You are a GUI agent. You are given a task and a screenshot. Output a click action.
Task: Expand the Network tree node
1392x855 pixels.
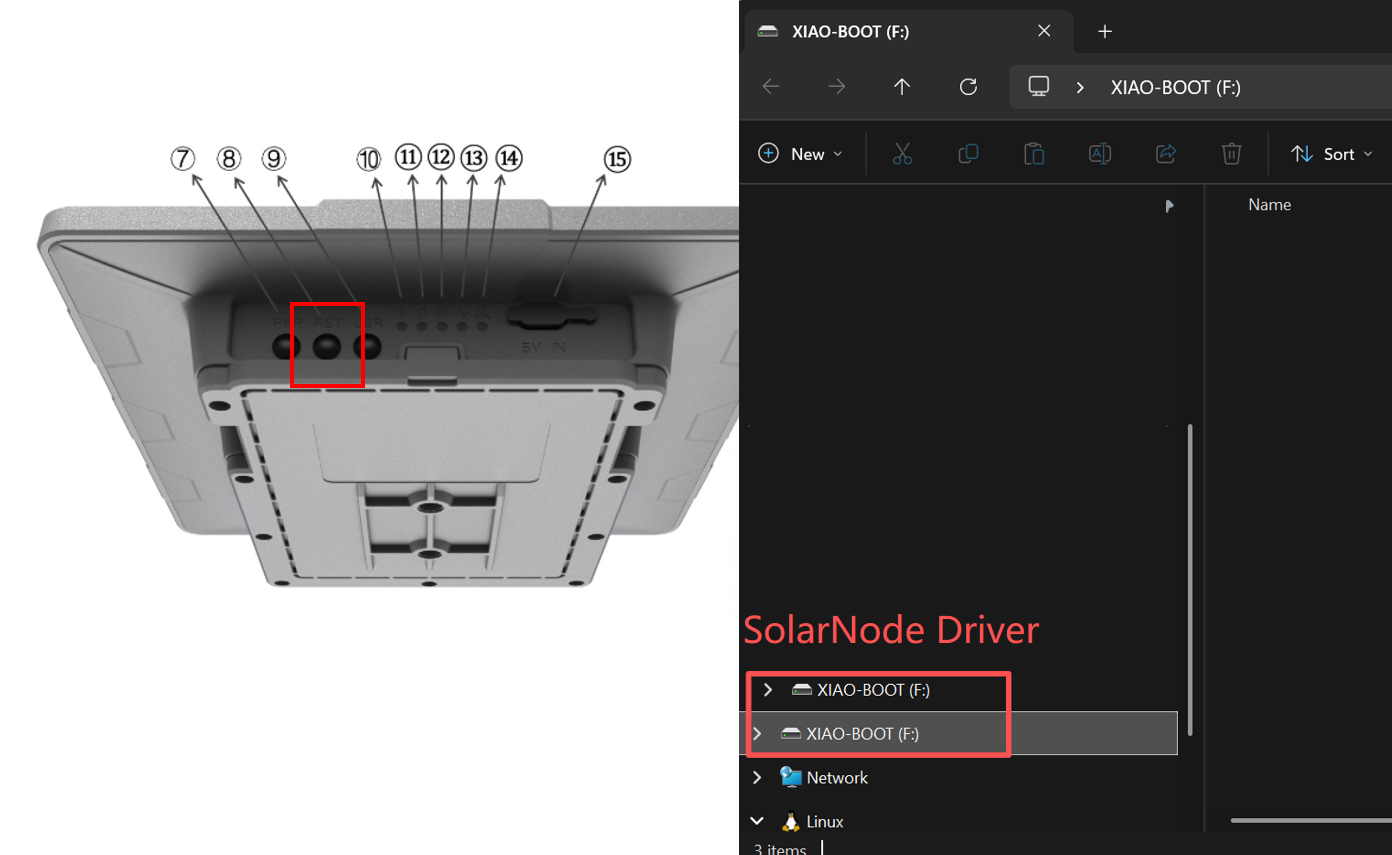click(757, 777)
